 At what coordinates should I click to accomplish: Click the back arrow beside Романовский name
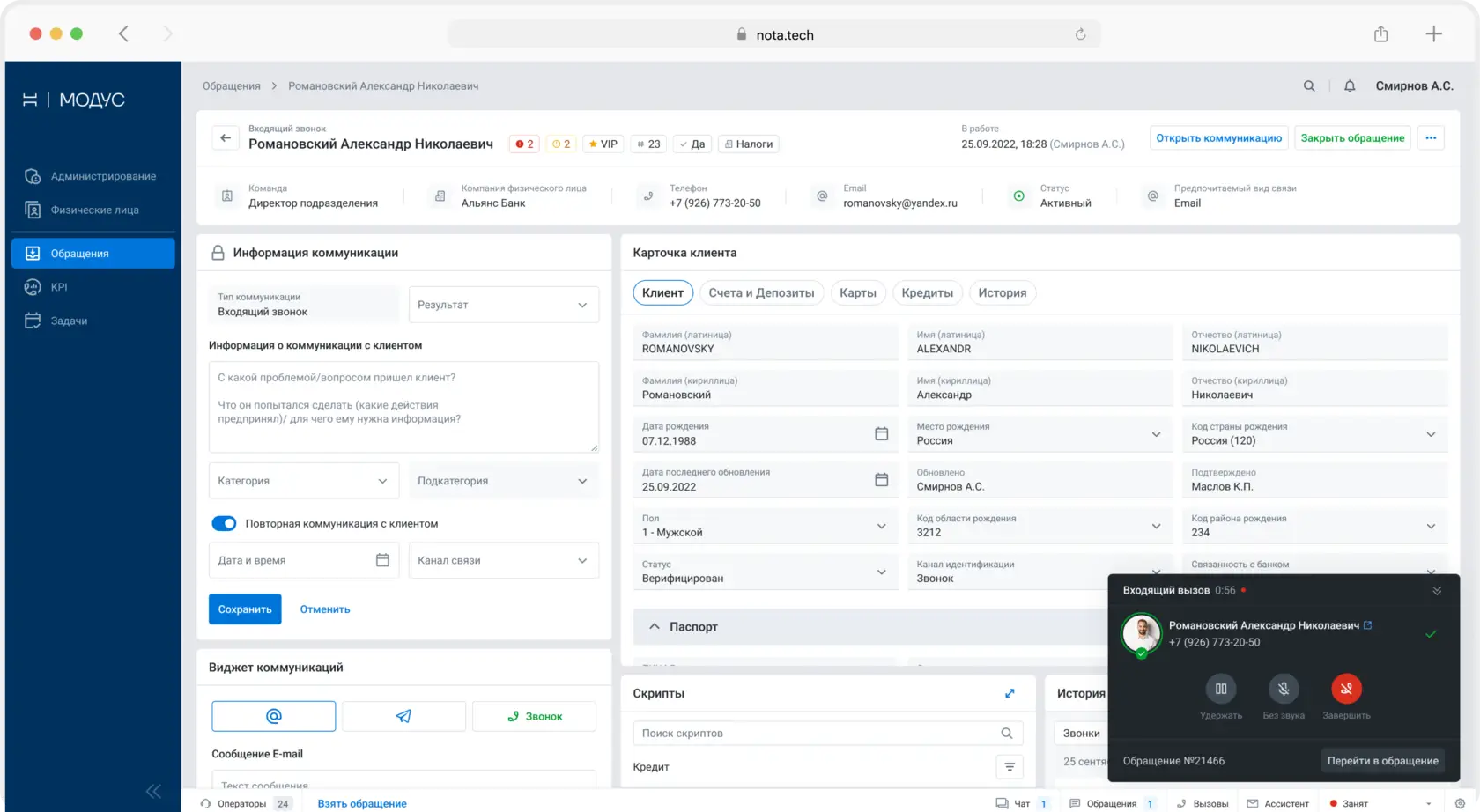pyautogui.click(x=226, y=138)
